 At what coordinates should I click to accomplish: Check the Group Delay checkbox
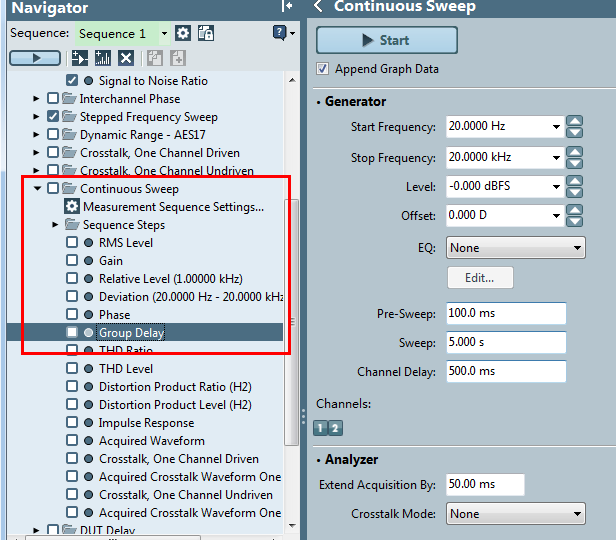(x=72, y=332)
